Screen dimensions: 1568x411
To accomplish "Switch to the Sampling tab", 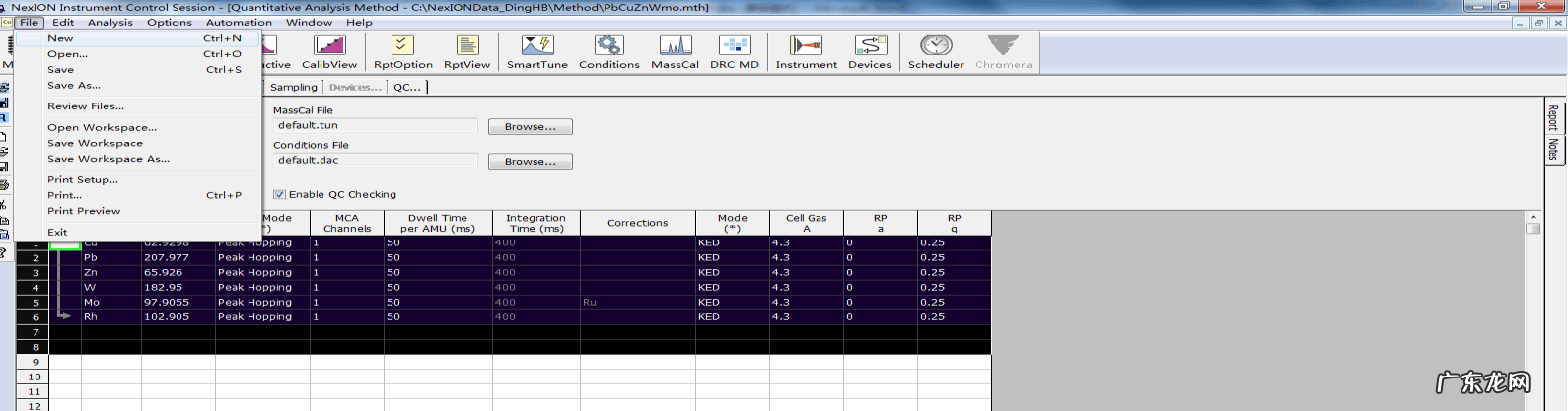I will (294, 88).
